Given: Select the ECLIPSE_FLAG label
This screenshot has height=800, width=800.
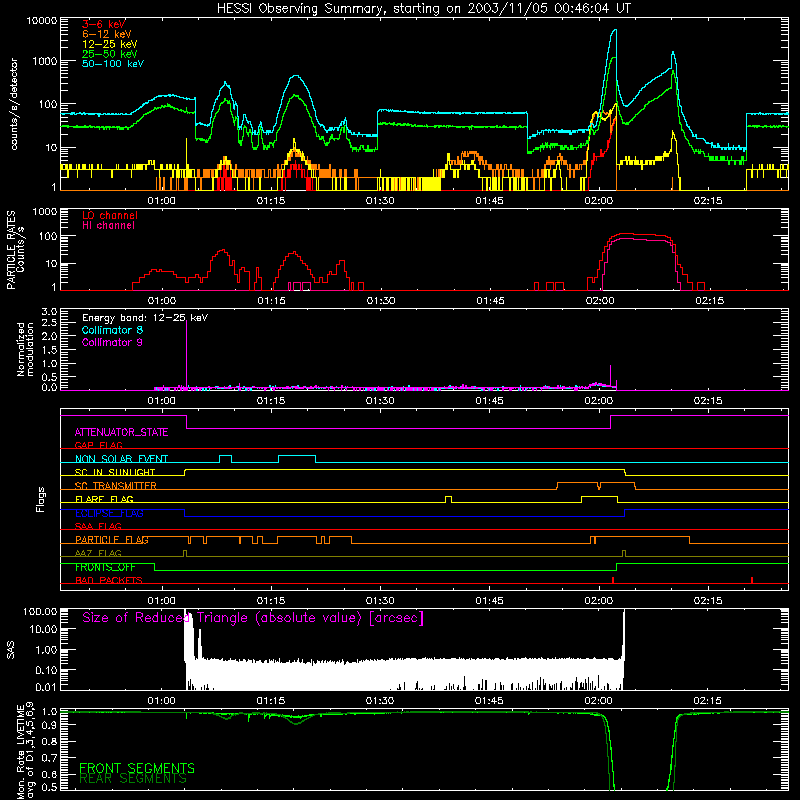Looking at the screenshot, I should click(109, 513).
